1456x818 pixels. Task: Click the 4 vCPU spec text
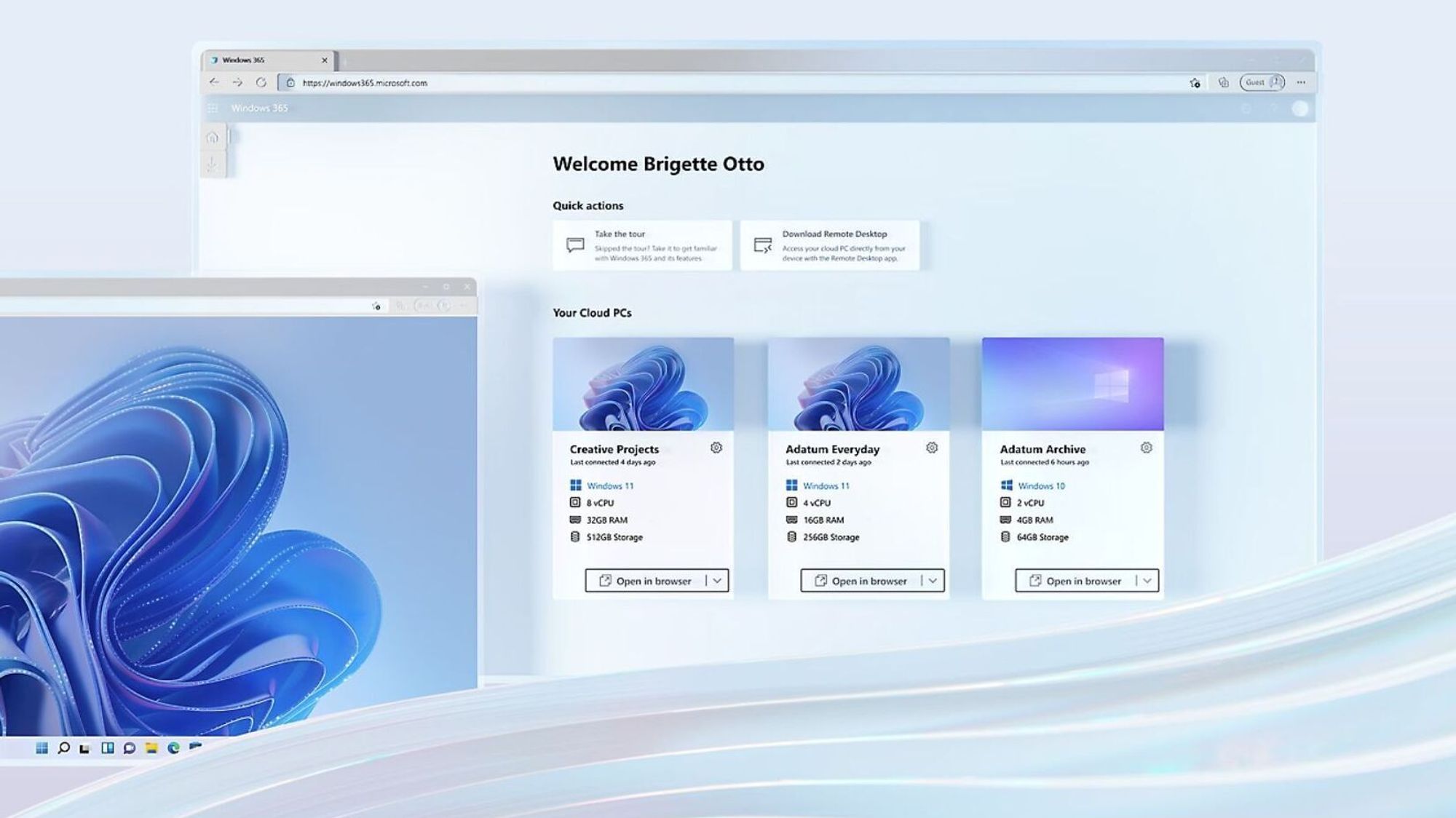coord(817,503)
